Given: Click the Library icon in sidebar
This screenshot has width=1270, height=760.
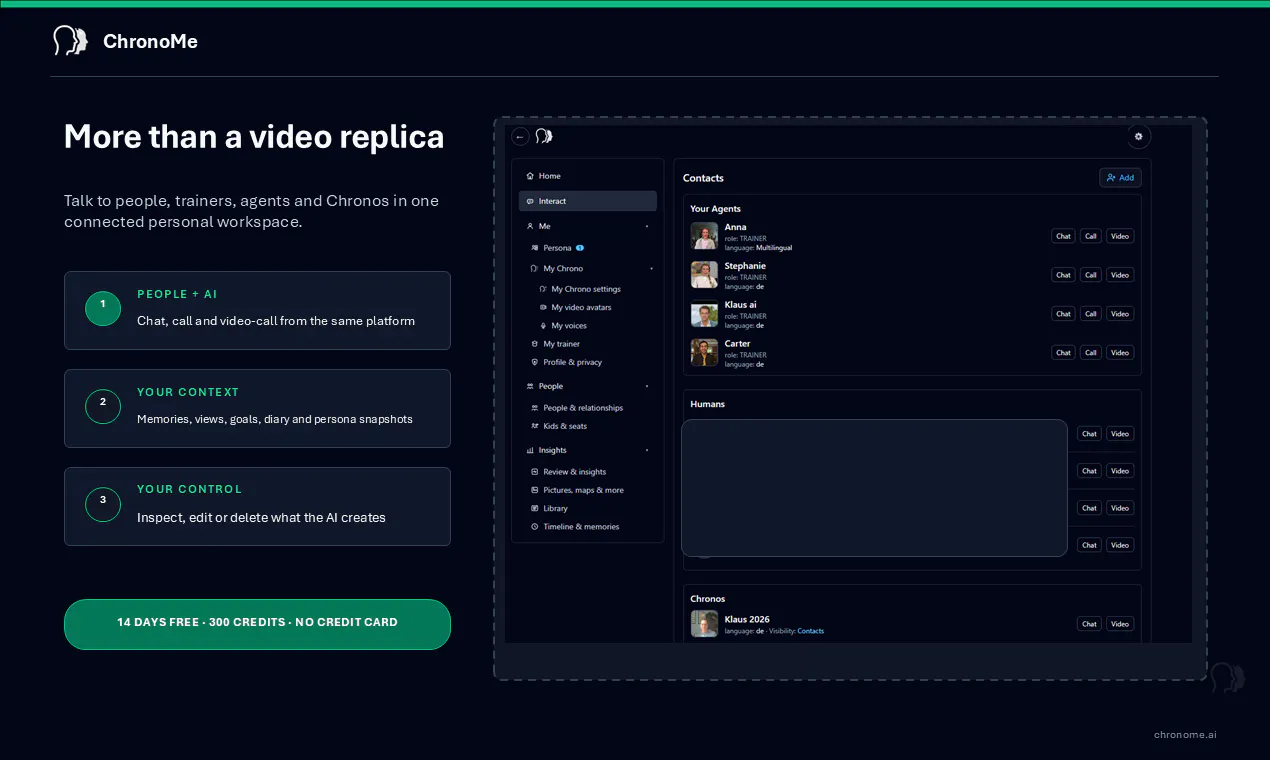Looking at the screenshot, I should tap(535, 508).
